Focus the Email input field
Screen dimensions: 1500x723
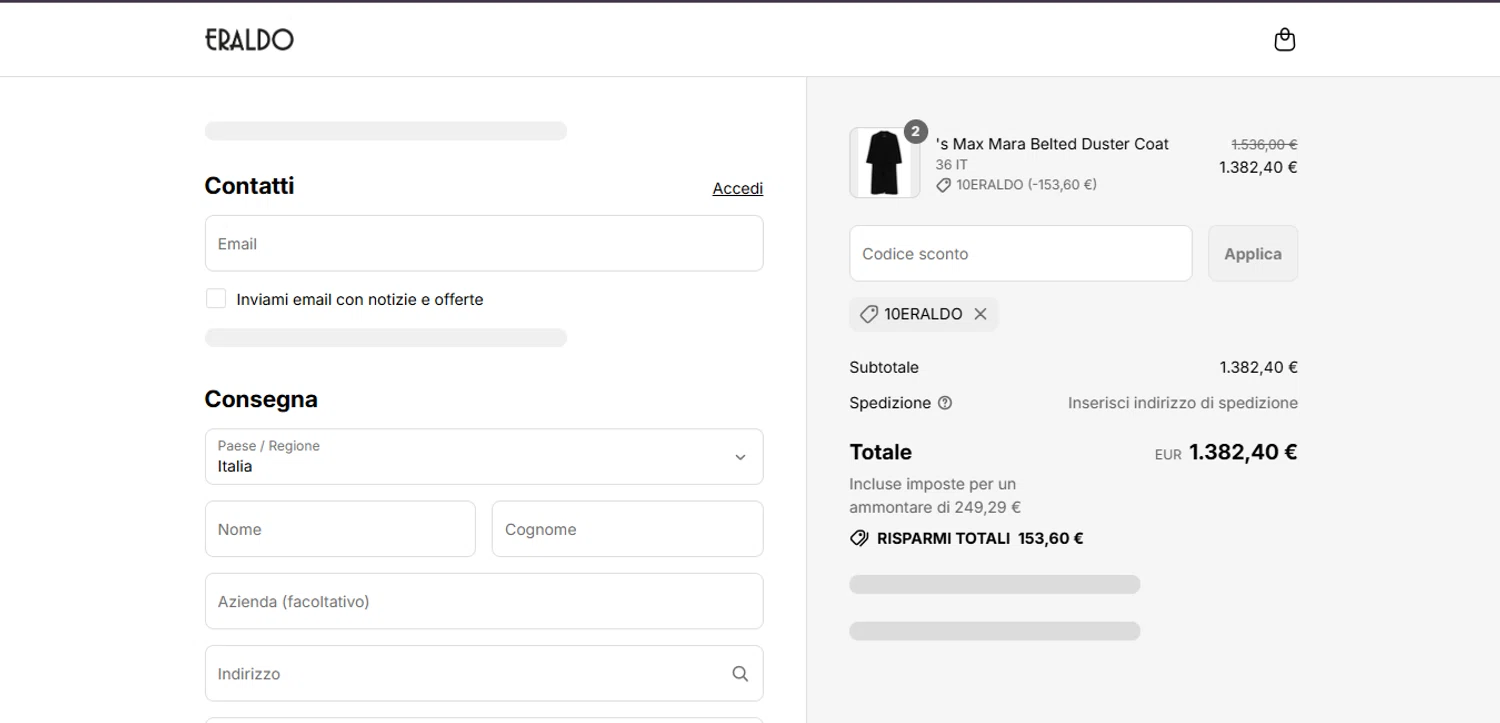coord(484,243)
